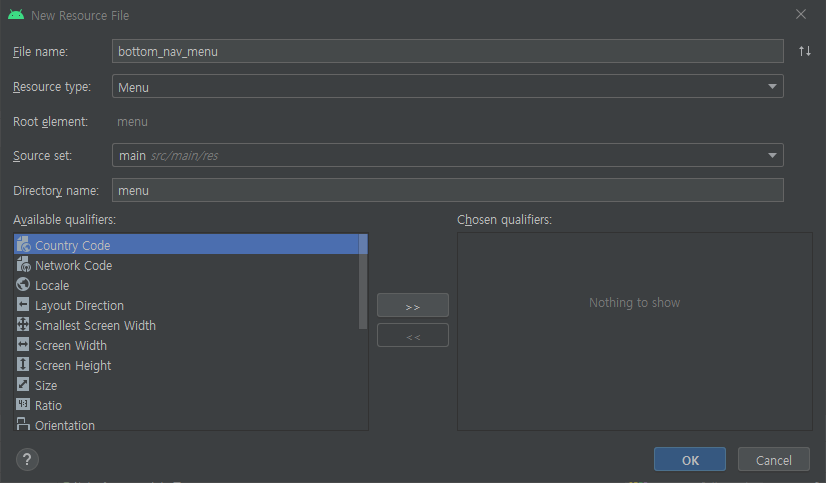Select Locale in available qualifiers
The height and width of the screenshot is (483, 826).
pyautogui.click(x=186, y=285)
